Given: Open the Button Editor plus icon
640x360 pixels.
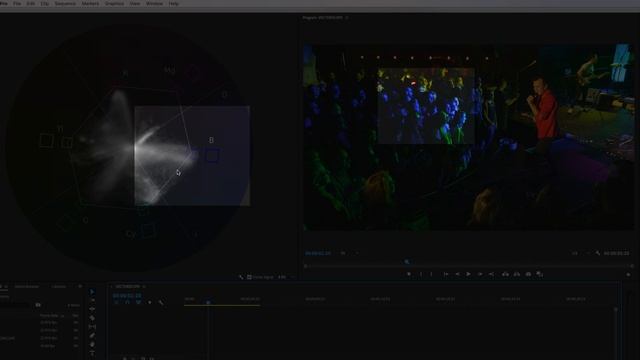Looking at the screenshot, I should point(629,275).
